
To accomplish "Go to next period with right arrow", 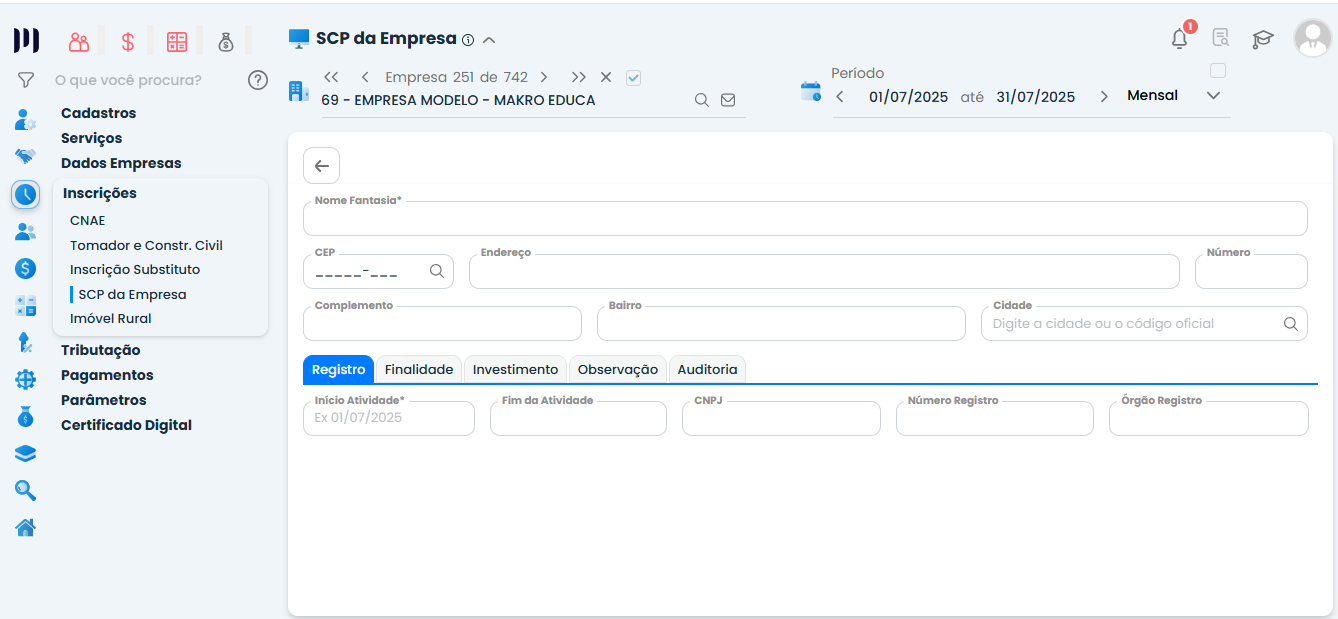I will point(1104,97).
